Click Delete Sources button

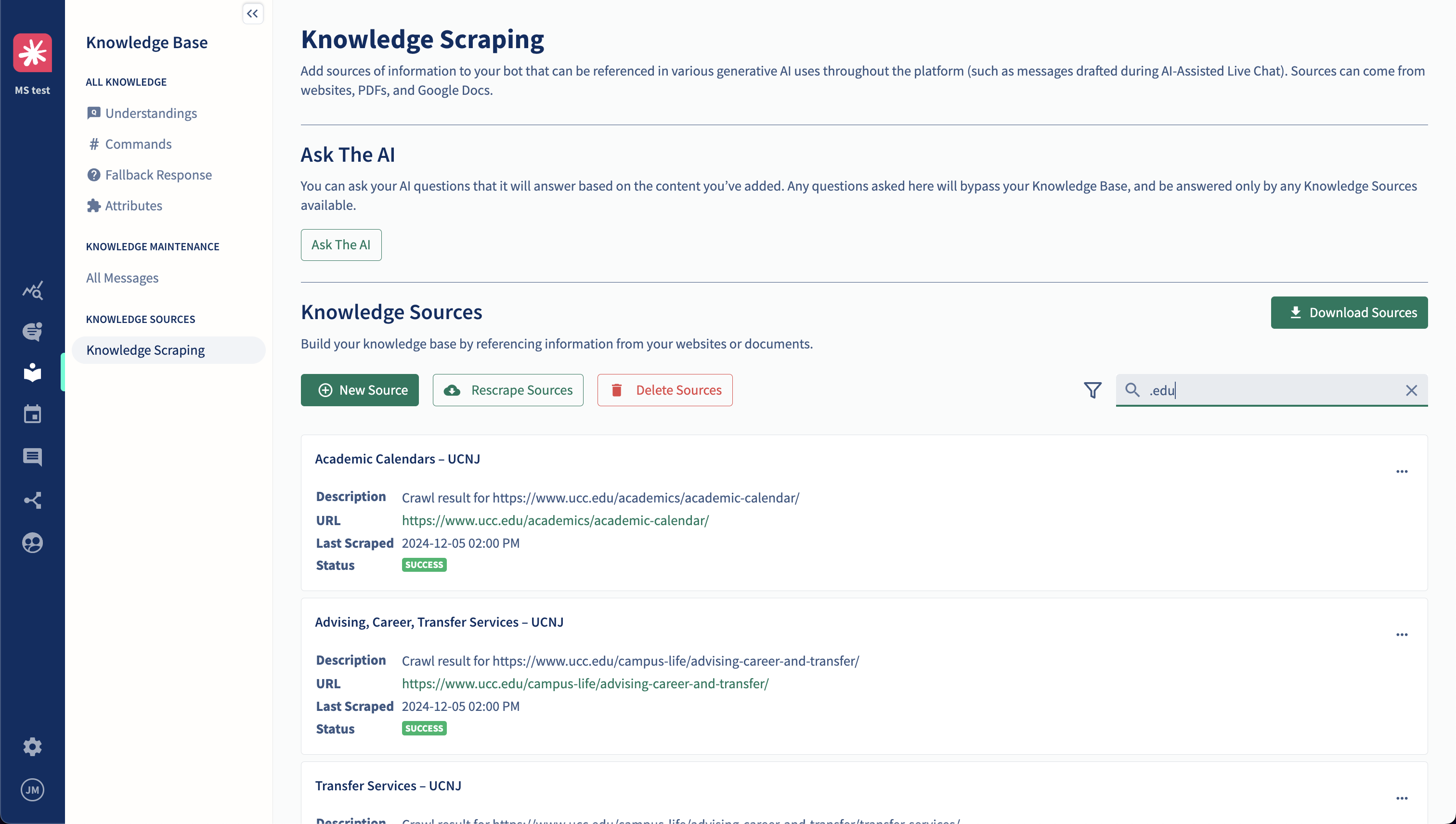(x=664, y=390)
